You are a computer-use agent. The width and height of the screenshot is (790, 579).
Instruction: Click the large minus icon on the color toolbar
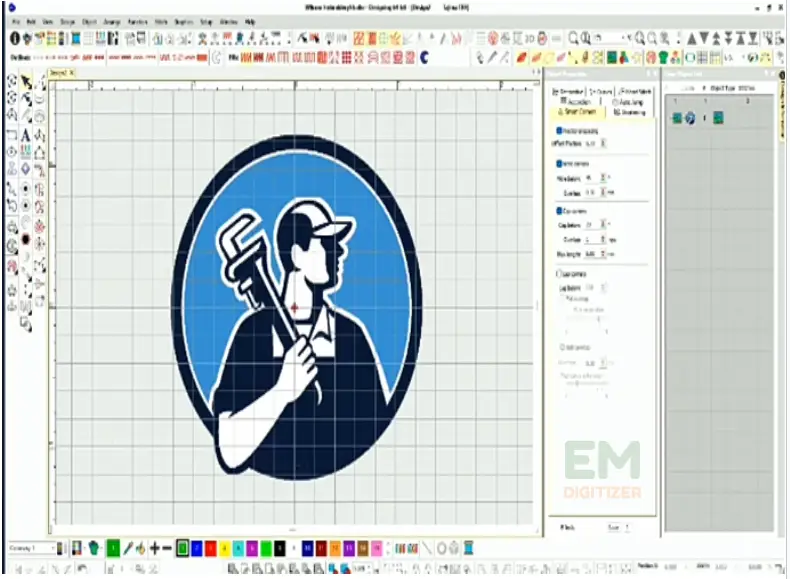[167, 548]
